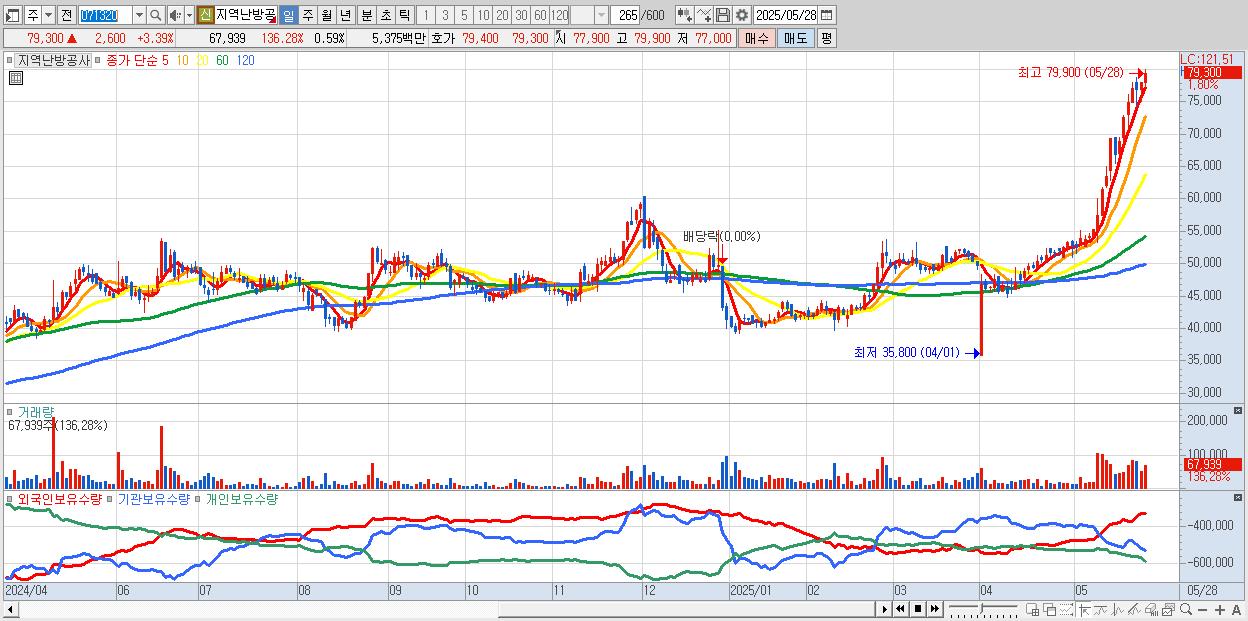Click the scrollbar right arrow at bottom
This screenshot has width=1248, height=621.
pos(885,609)
